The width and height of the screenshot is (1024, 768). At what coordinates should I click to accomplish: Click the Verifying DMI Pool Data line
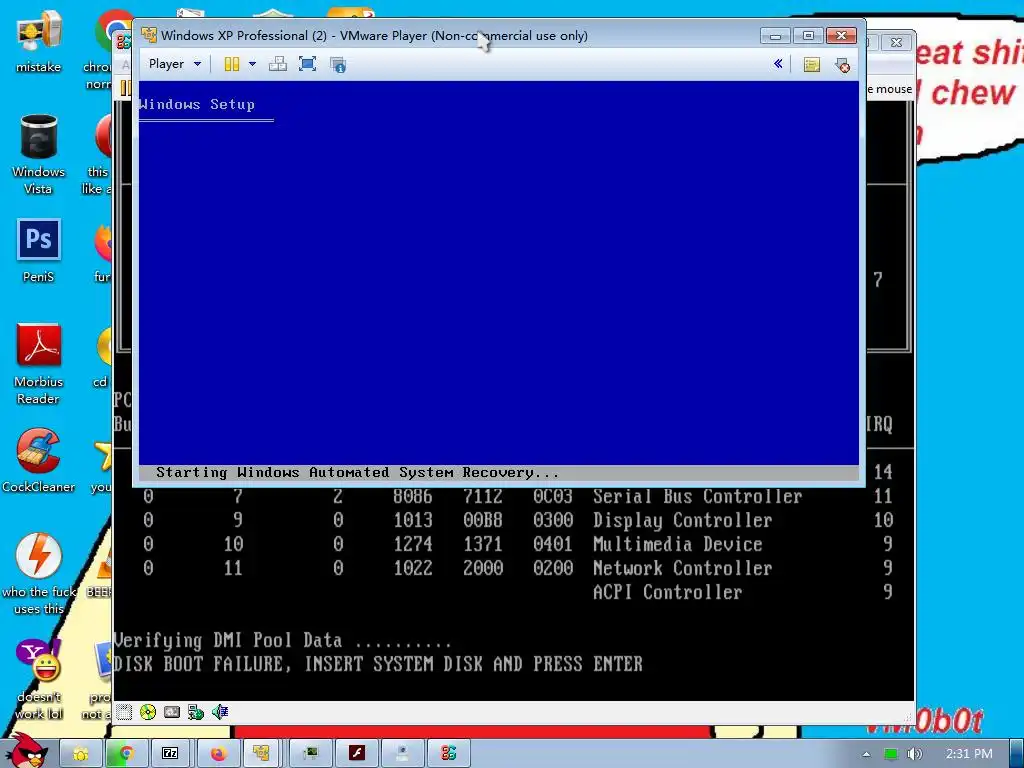[x=282, y=640]
